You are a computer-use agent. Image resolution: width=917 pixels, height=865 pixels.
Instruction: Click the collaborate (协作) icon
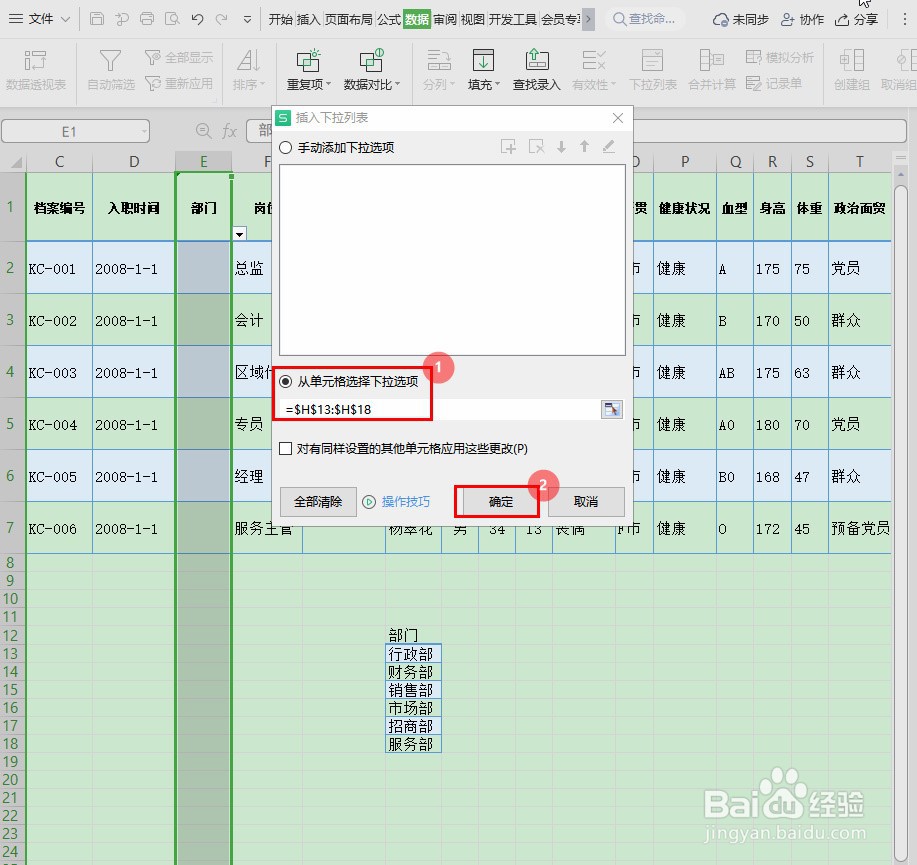(802, 19)
